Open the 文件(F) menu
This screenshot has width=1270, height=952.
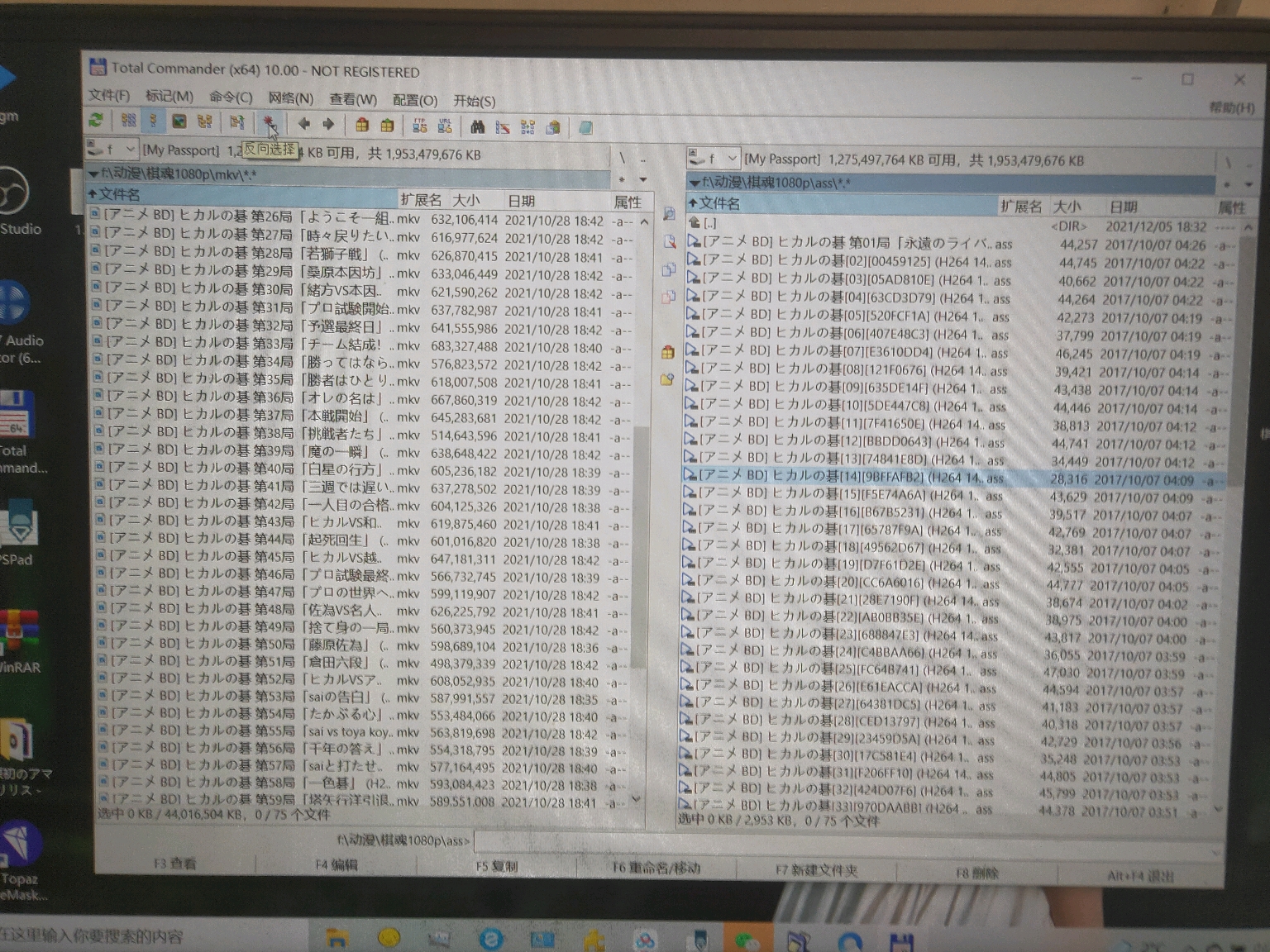coord(109,95)
